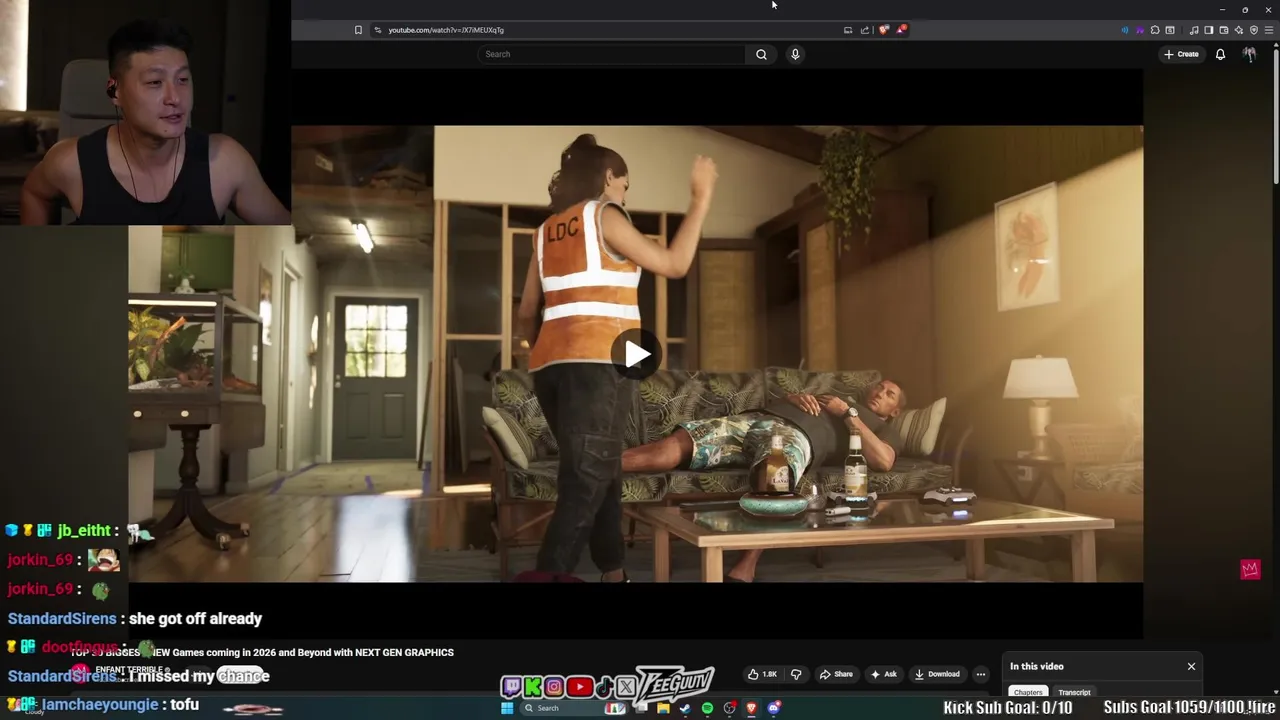The image size is (1280, 720).
Task: Focus the YouTube search field
Action: (612, 54)
